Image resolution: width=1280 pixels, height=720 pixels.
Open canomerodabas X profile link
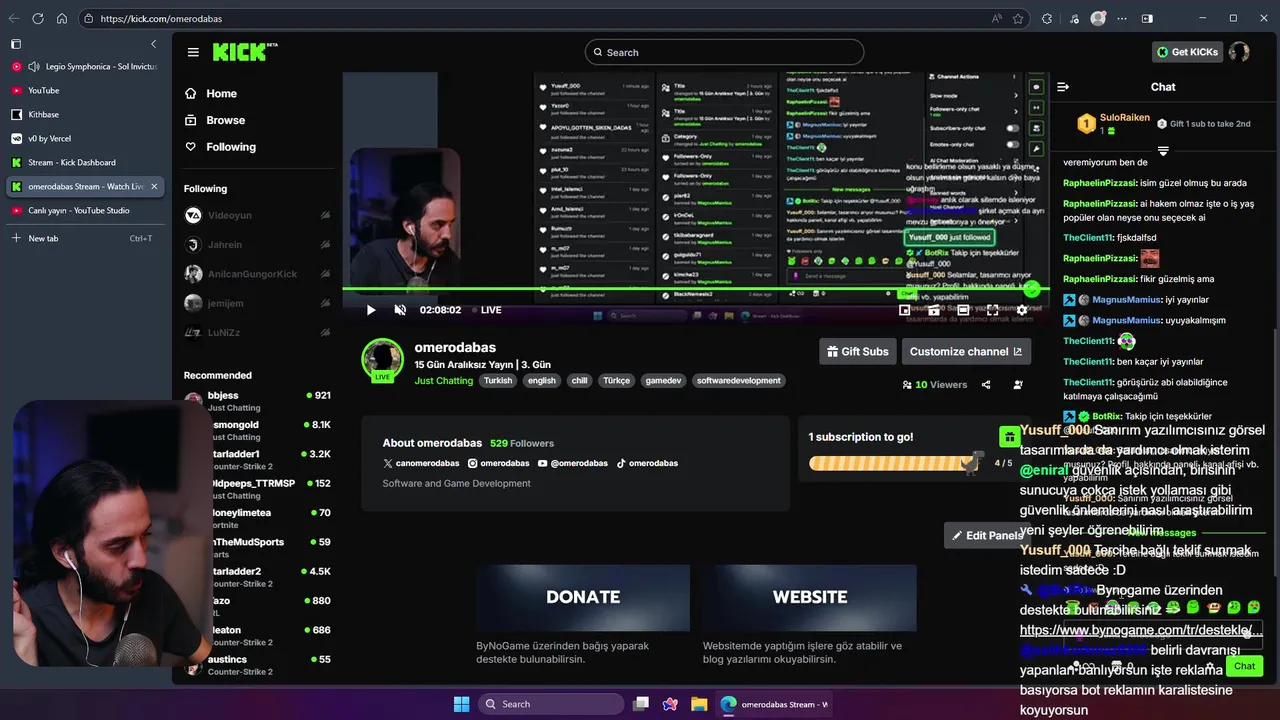coord(421,463)
